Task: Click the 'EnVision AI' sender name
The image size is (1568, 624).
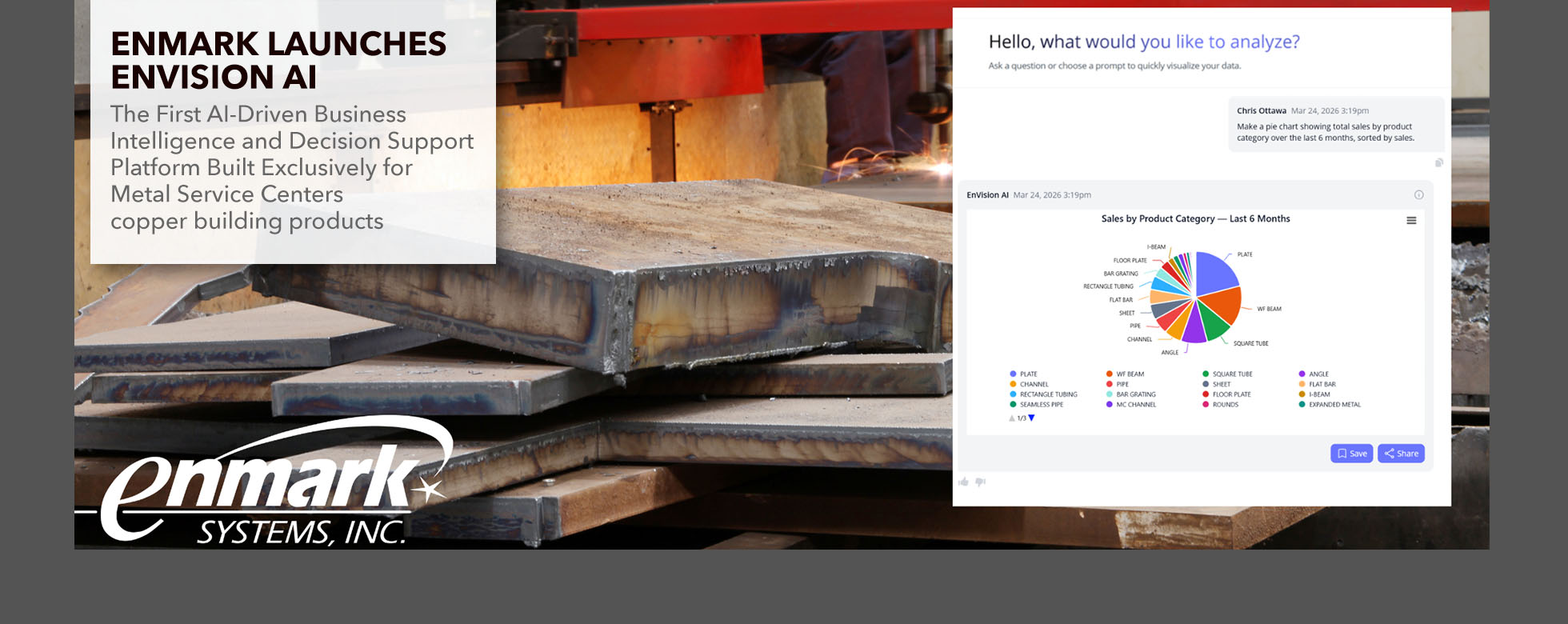Action: 987,195
